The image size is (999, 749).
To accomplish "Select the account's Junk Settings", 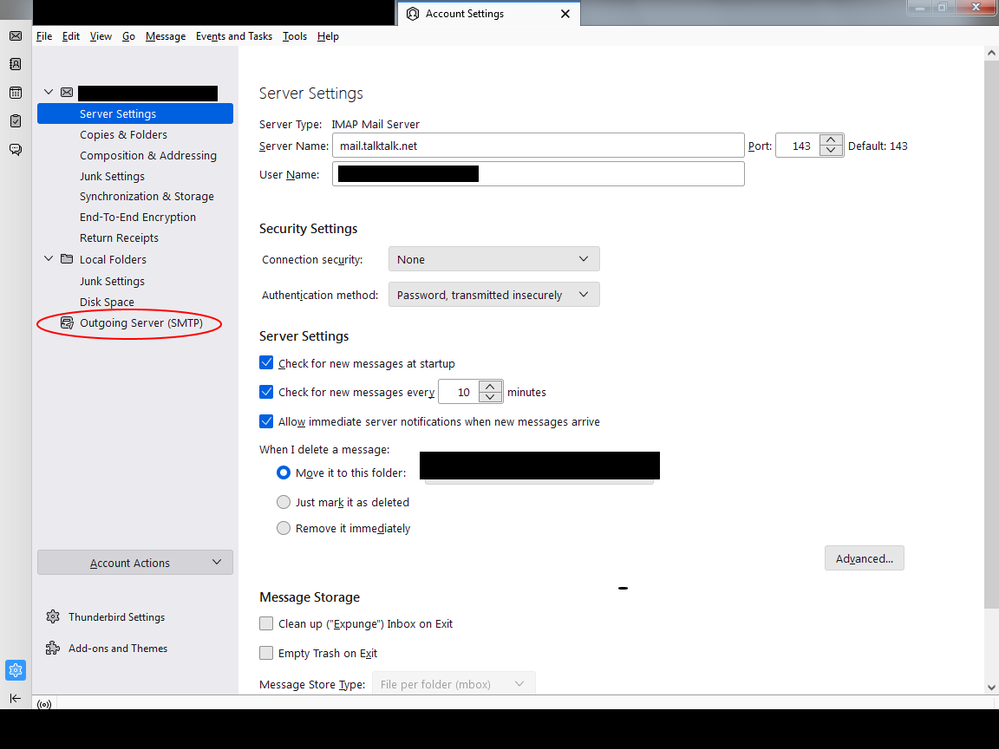I will pyautogui.click(x=112, y=176).
